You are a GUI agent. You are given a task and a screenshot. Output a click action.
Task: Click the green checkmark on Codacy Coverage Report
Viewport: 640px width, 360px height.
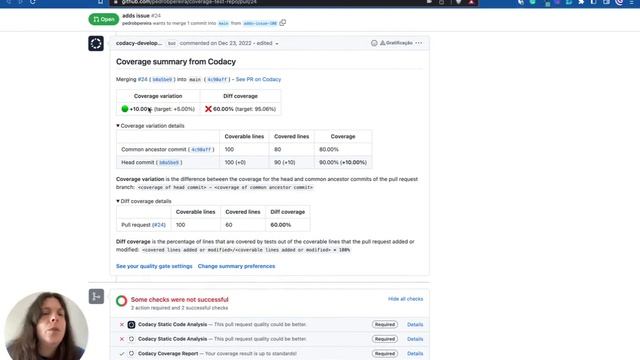[122, 354]
